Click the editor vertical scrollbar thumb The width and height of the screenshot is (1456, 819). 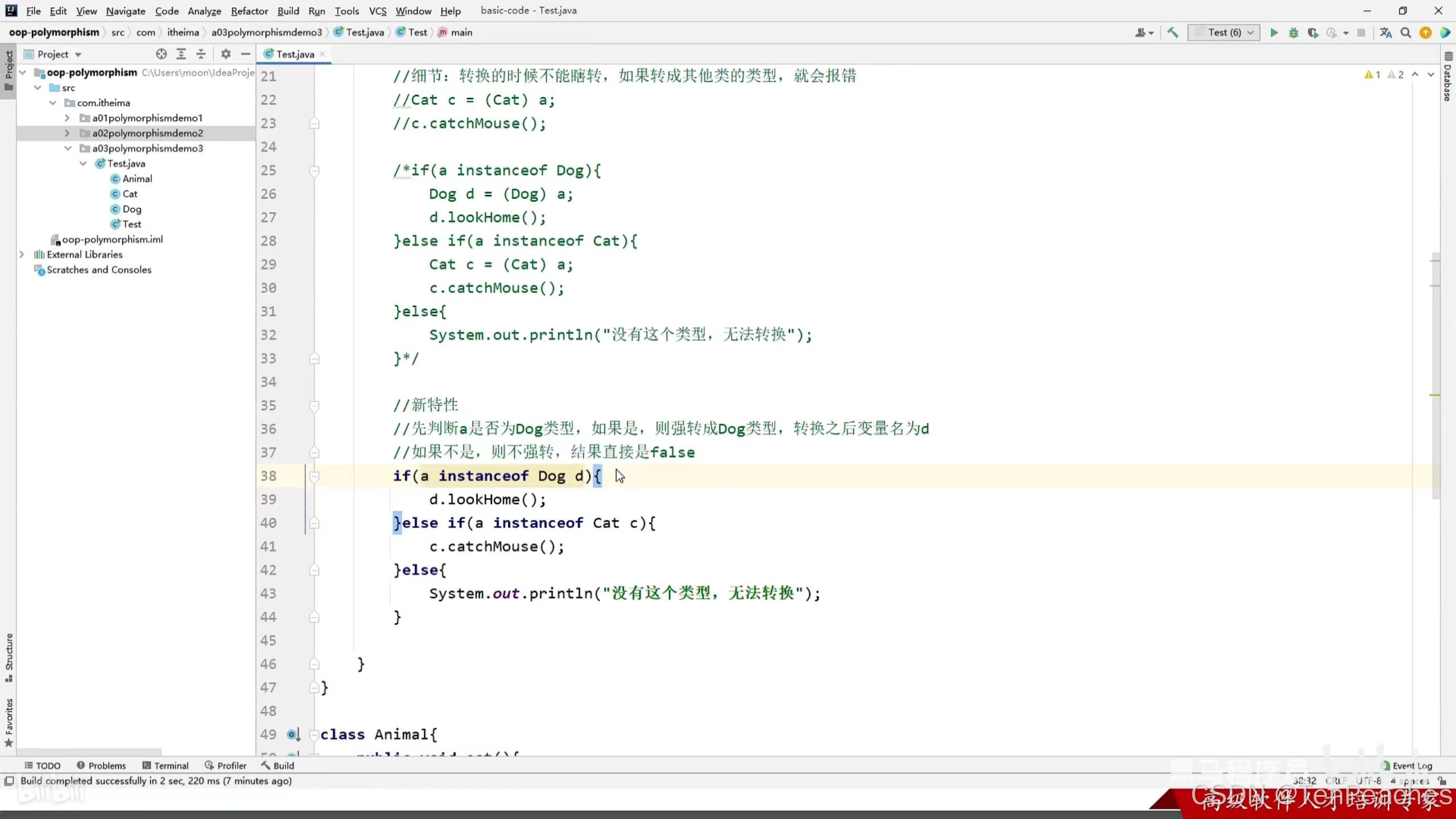point(1436,375)
